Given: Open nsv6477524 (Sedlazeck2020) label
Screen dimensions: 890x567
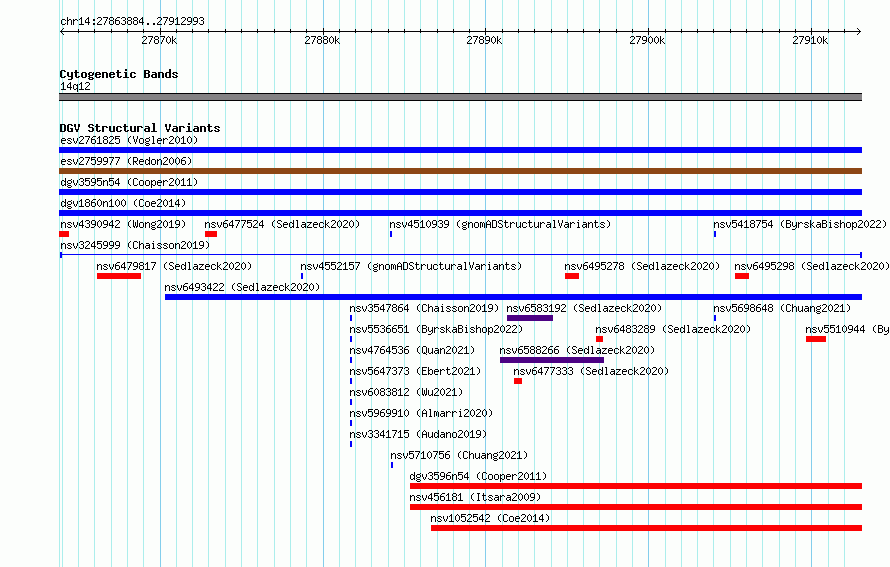Looking at the screenshot, I should 282,224.
